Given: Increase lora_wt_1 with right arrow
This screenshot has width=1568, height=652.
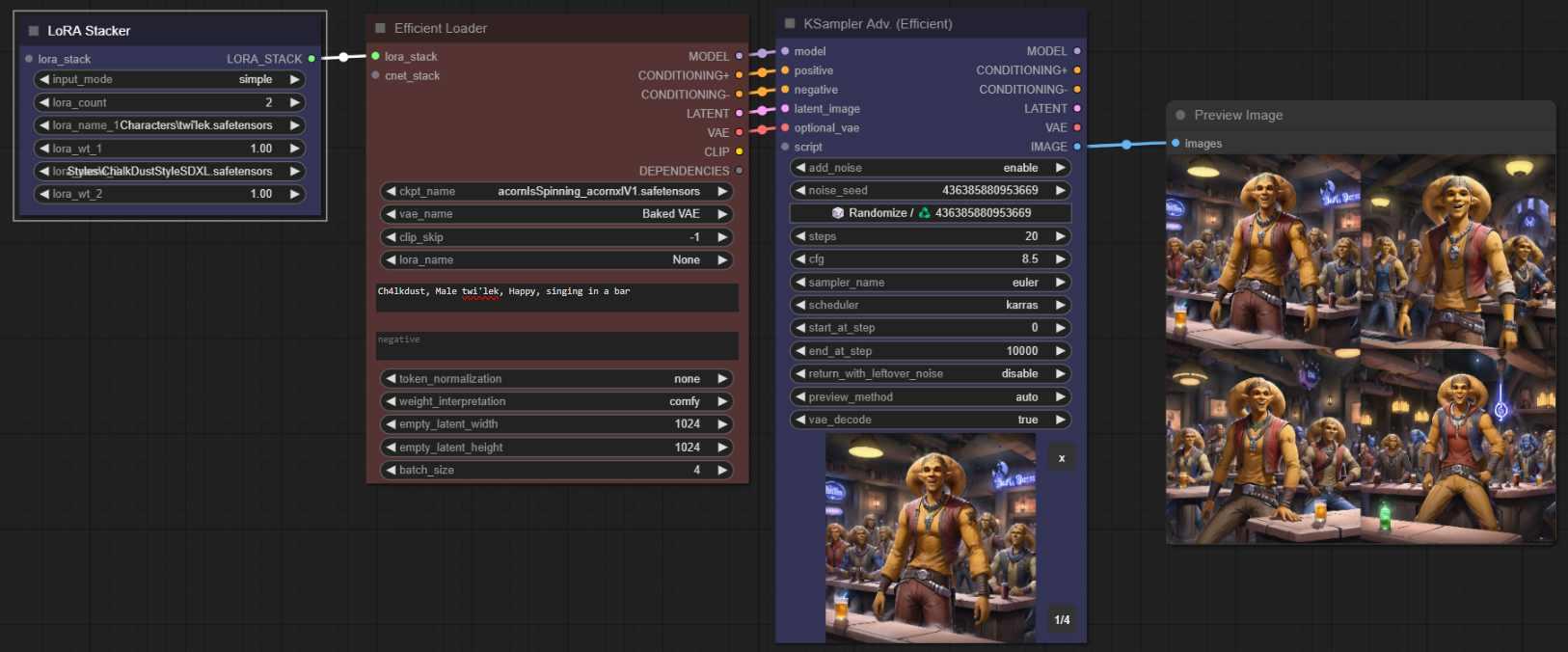Looking at the screenshot, I should pos(294,149).
